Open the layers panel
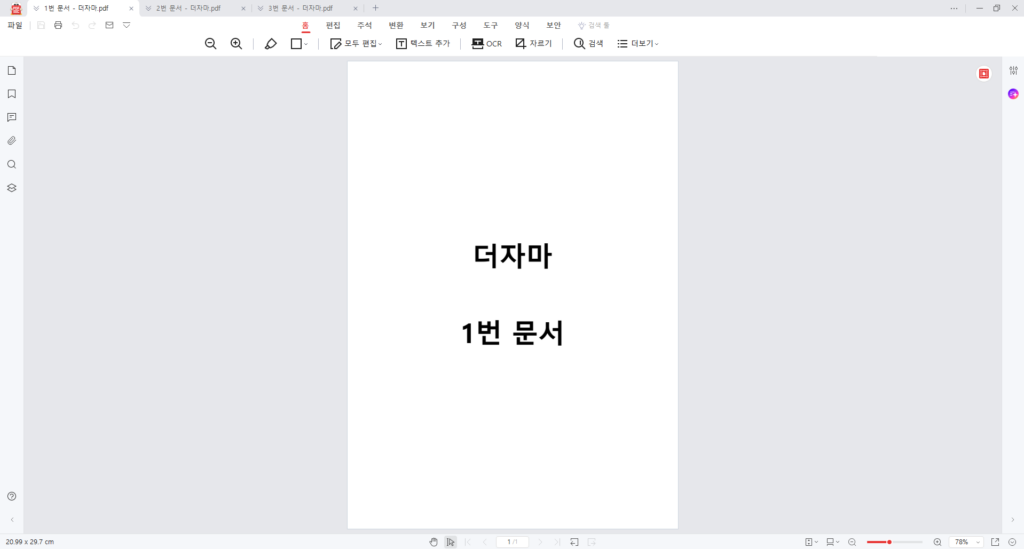This screenshot has height=549, width=1024. (x=12, y=188)
